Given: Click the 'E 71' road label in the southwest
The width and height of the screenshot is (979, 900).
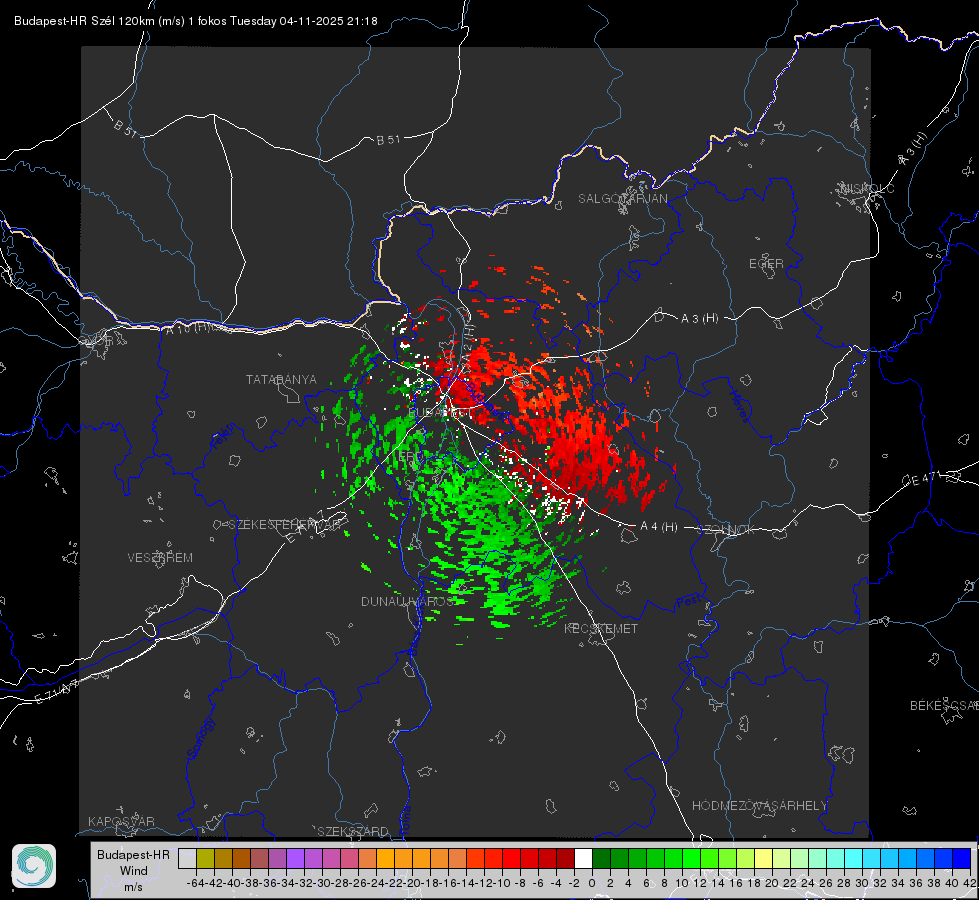Looking at the screenshot, I should (57, 691).
